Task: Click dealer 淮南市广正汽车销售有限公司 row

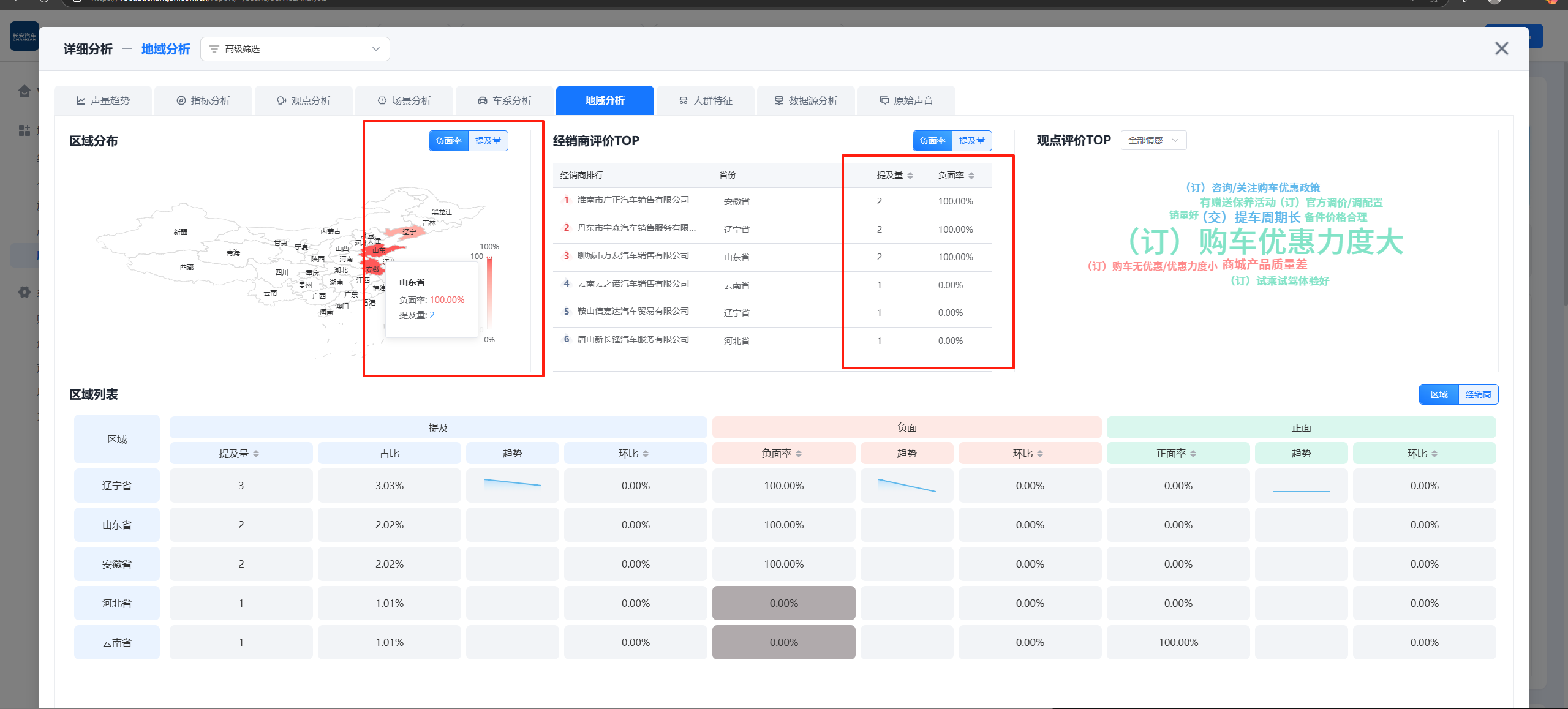Action: pos(633,200)
